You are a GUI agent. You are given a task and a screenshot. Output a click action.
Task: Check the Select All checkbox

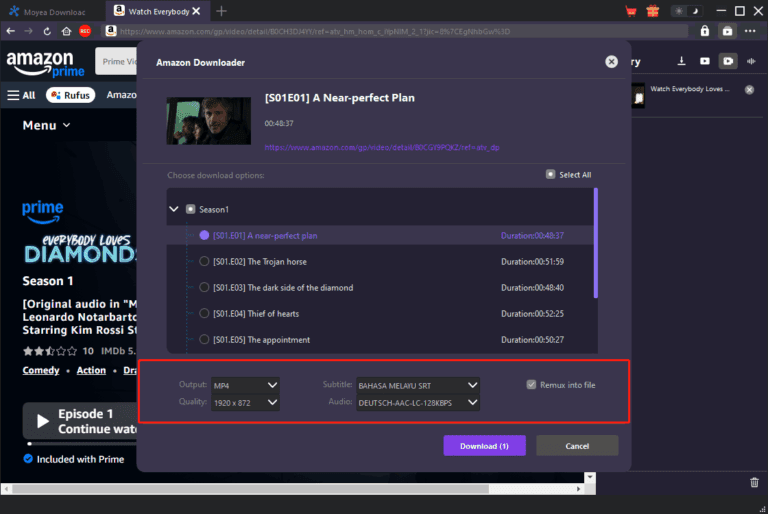tap(550, 174)
